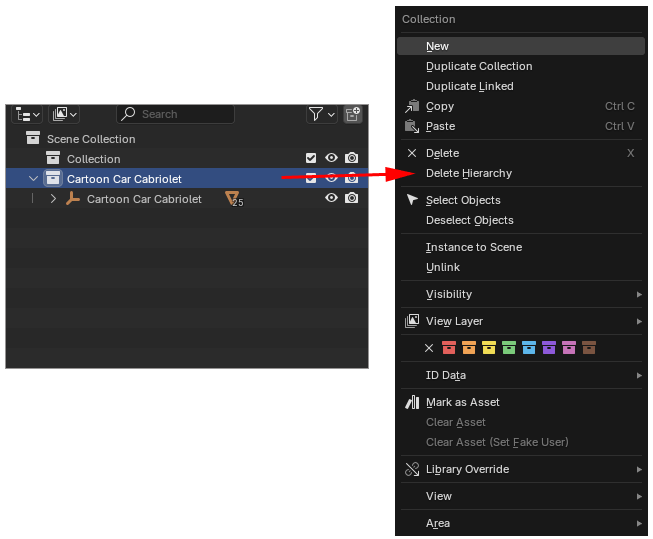Screen dimensions: 653x539
Task: Click the Mark as Asset library icon
Action: [x=412, y=402]
